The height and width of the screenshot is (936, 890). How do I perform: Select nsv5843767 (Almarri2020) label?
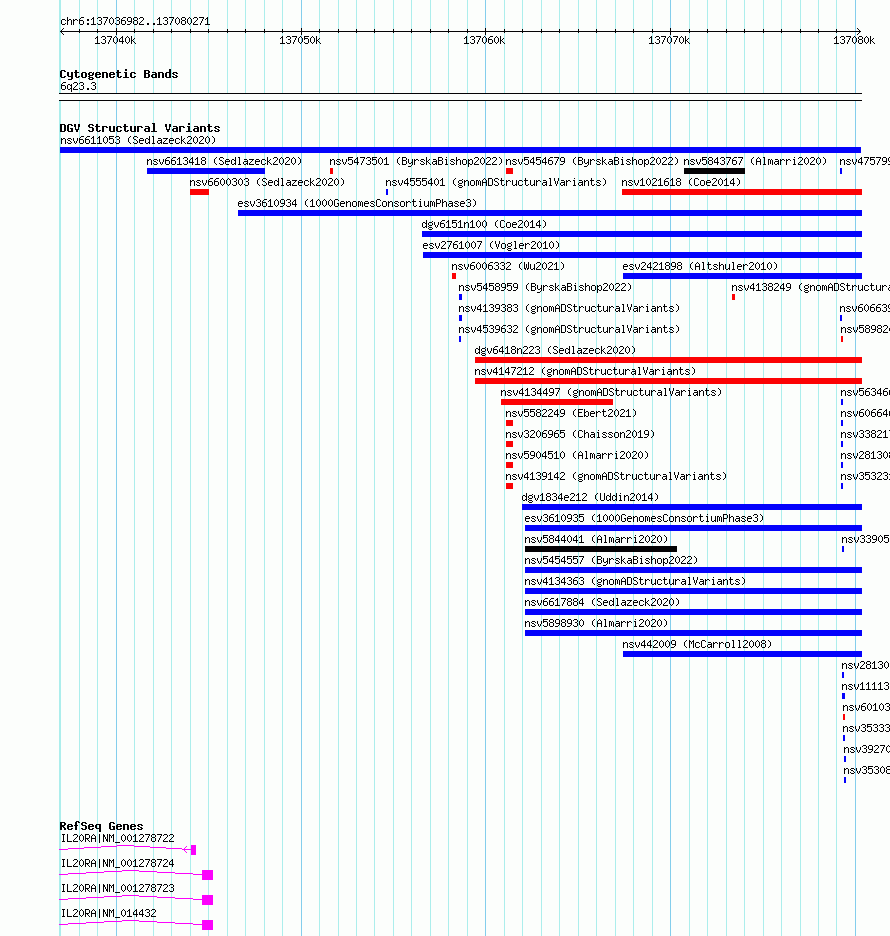point(755,161)
